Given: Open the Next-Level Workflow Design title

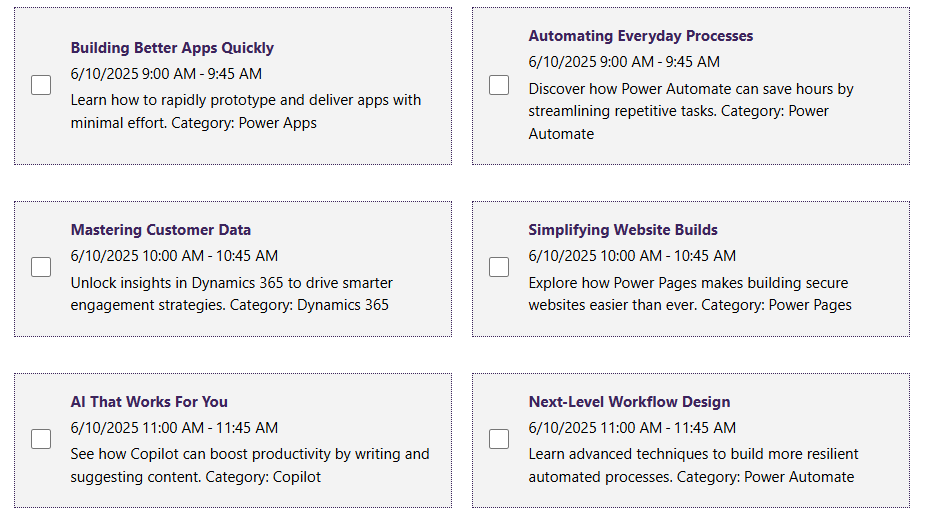Looking at the screenshot, I should 629,402.
